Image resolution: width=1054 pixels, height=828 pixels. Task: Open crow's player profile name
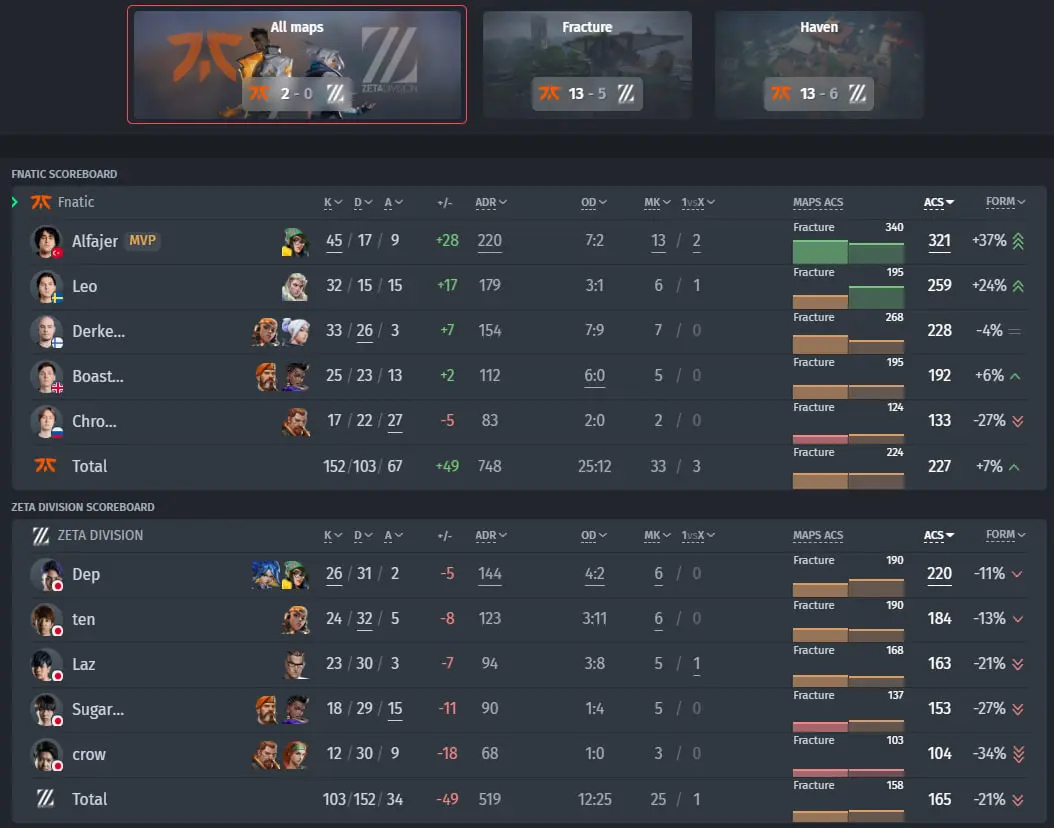pos(89,755)
